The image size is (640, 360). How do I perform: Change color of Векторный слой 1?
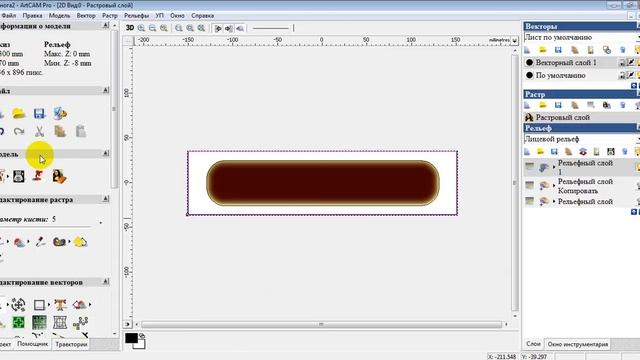529,62
